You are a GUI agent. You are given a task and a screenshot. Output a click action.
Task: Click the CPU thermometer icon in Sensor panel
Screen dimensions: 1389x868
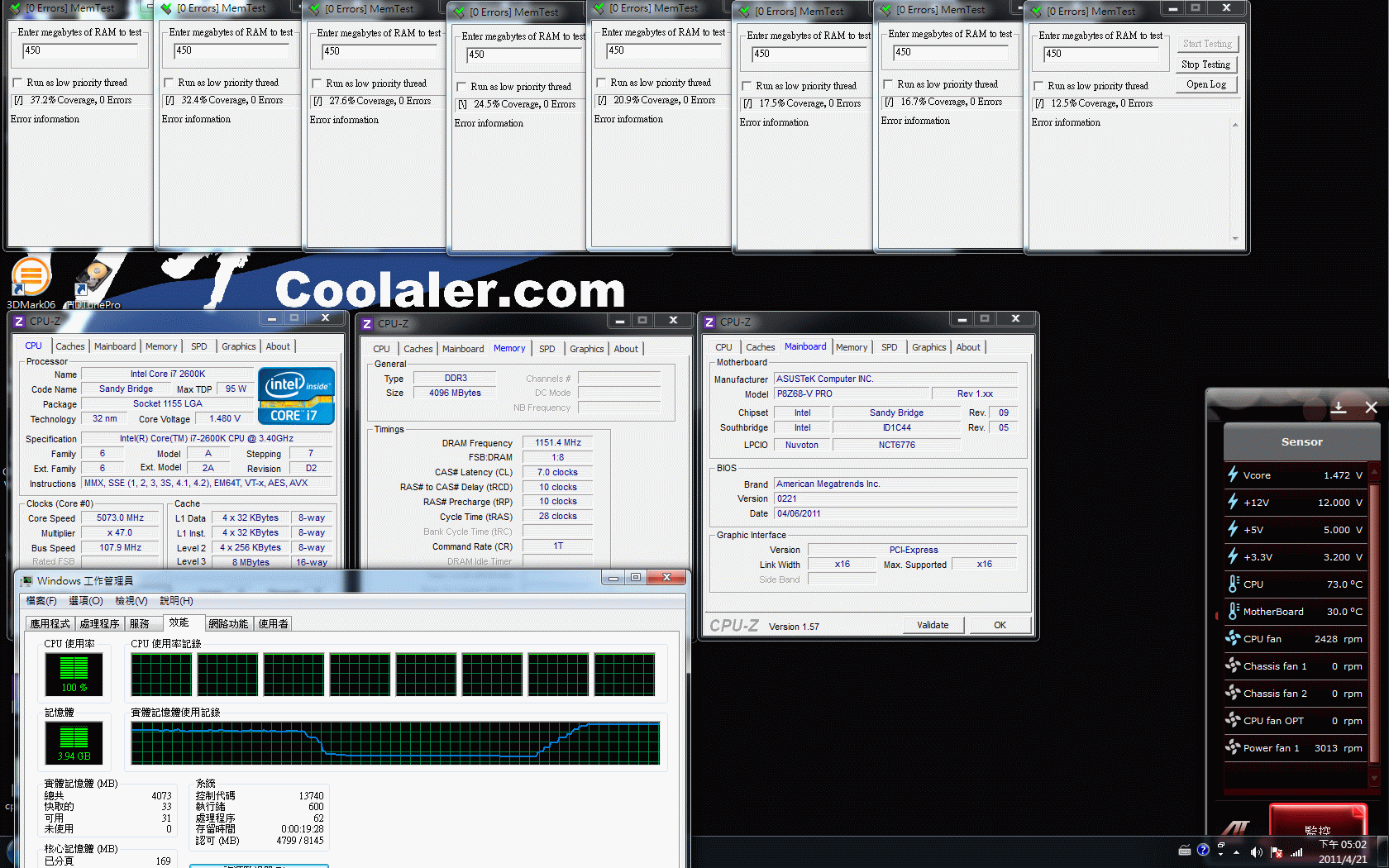(x=1234, y=584)
